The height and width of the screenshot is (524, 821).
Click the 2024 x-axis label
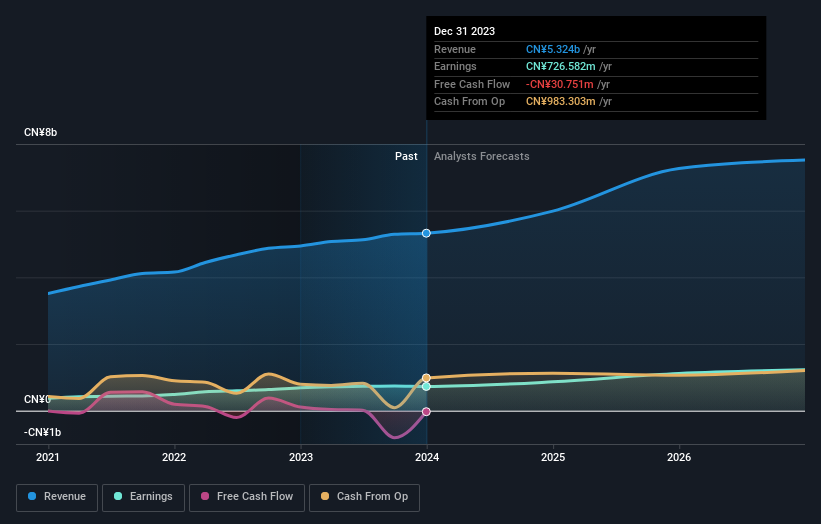pyautogui.click(x=427, y=458)
